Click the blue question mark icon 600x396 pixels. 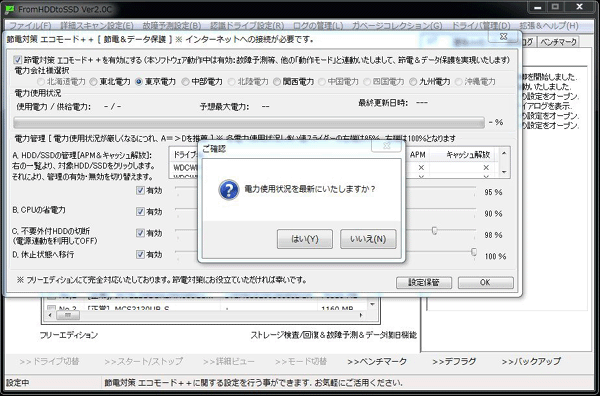point(228,190)
